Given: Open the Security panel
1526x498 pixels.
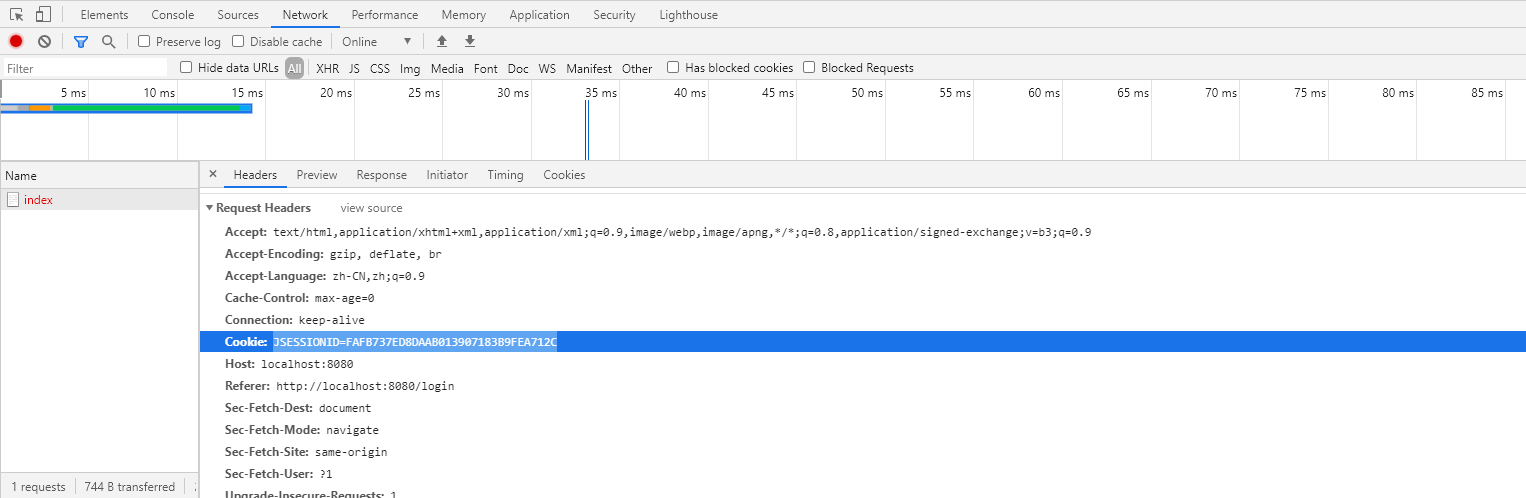Looking at the screenshot, I should pos(614,15).
